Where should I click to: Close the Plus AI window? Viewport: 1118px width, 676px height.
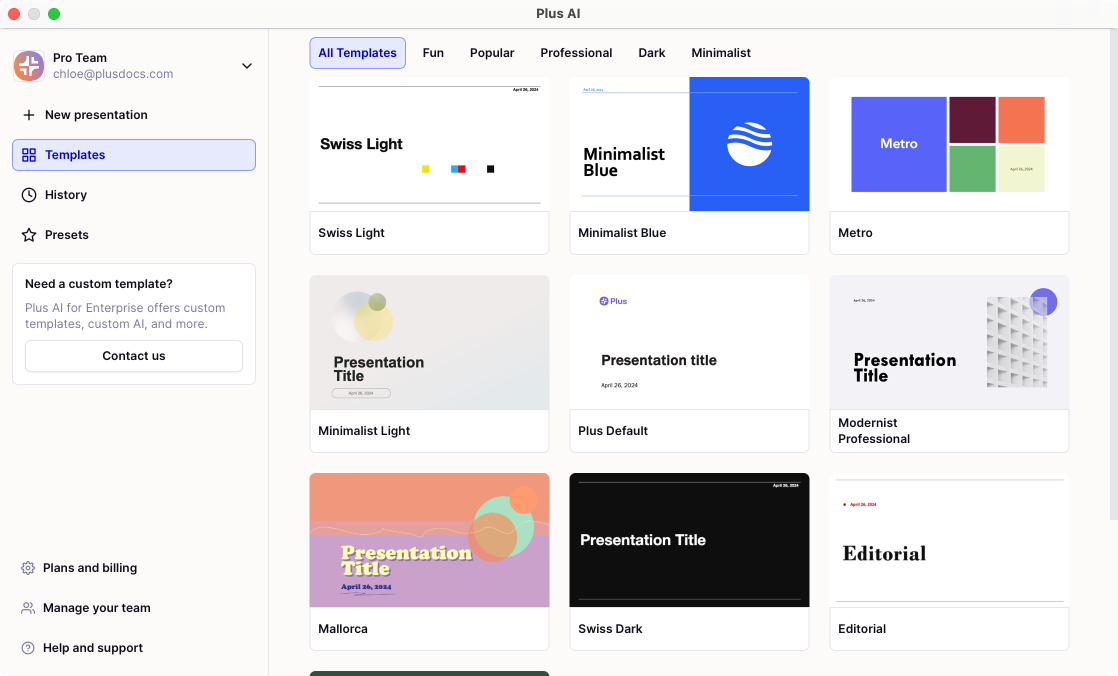pyautogui.click(x=14, y=14)
